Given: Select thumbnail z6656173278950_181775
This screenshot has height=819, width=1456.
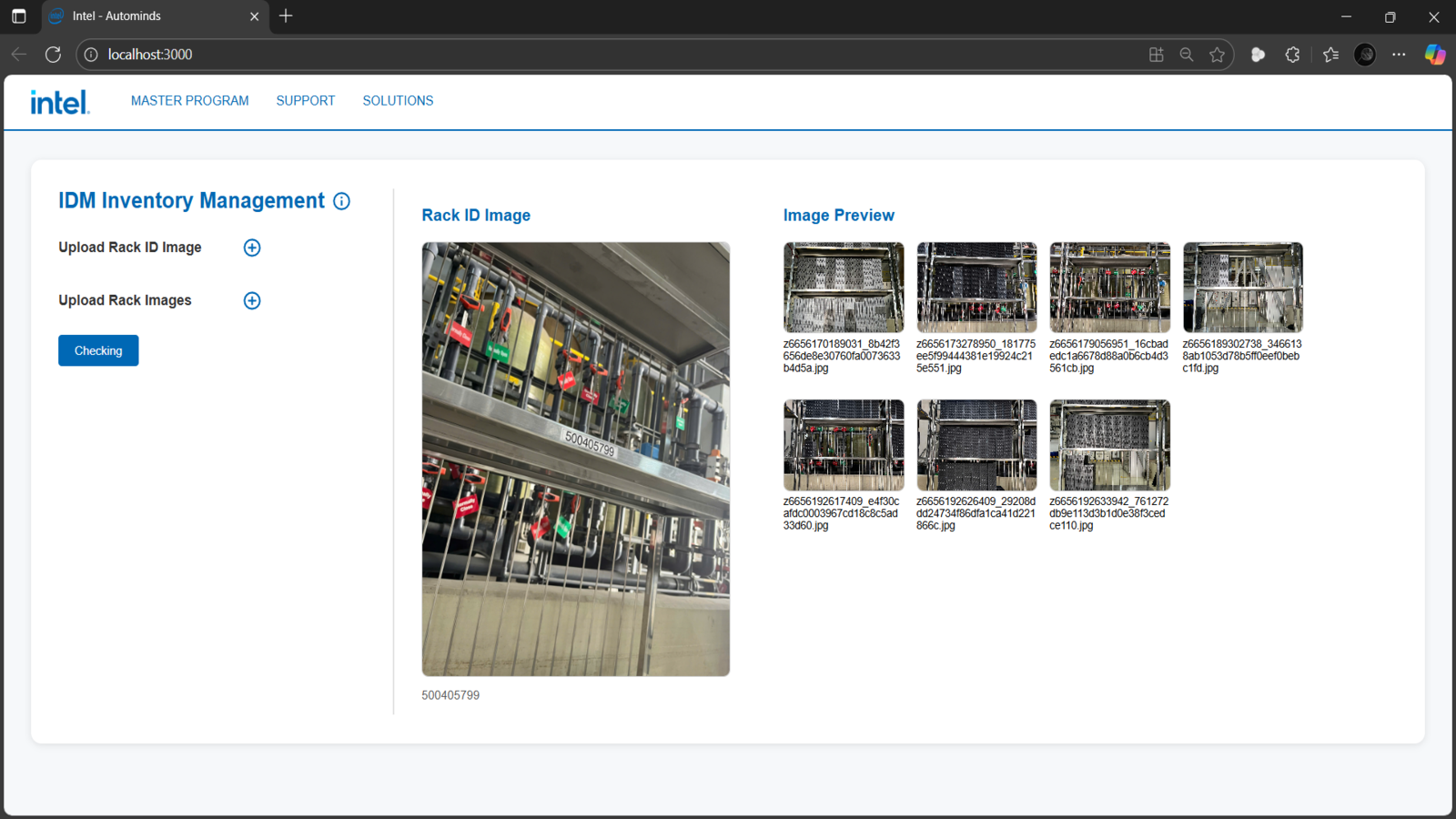Looking at the screenshot, I should (976, 288).
